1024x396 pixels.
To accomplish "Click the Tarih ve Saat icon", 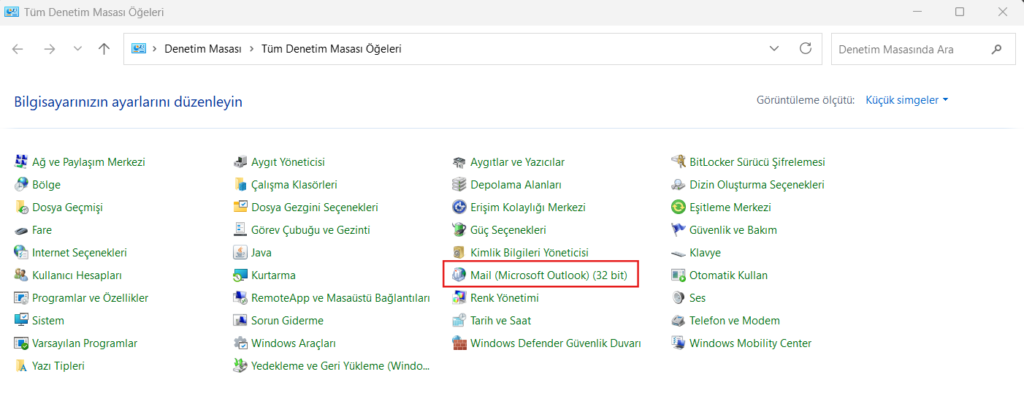I will [x=460, y=320].
